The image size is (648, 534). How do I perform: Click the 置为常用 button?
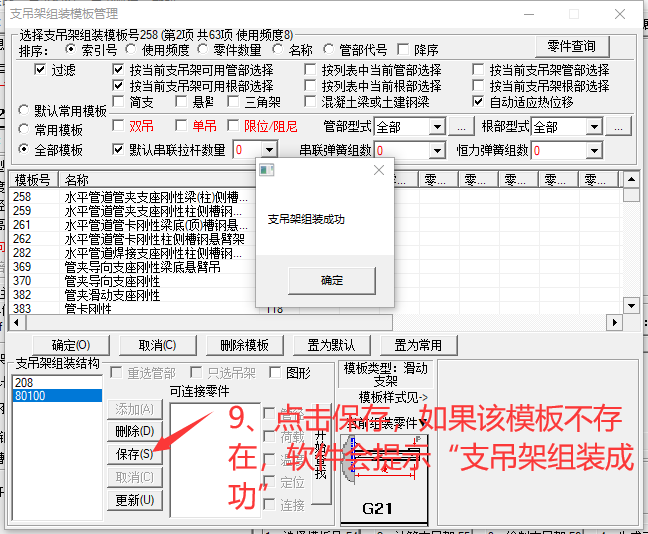click(418, 345)
